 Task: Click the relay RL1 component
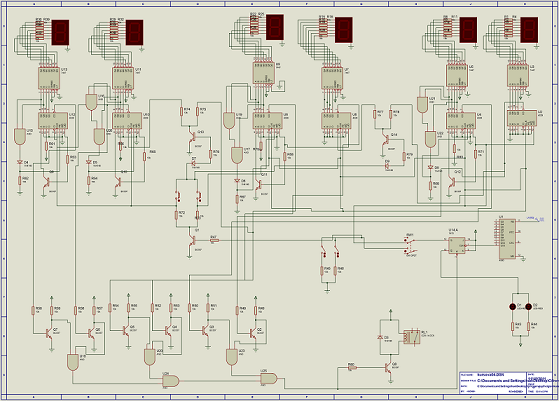(411, 337)
